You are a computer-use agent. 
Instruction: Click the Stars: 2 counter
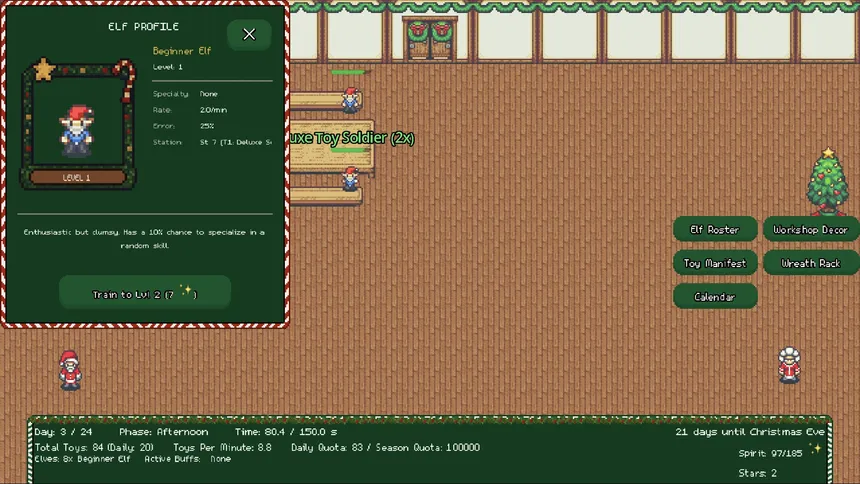tap(757, 473)
